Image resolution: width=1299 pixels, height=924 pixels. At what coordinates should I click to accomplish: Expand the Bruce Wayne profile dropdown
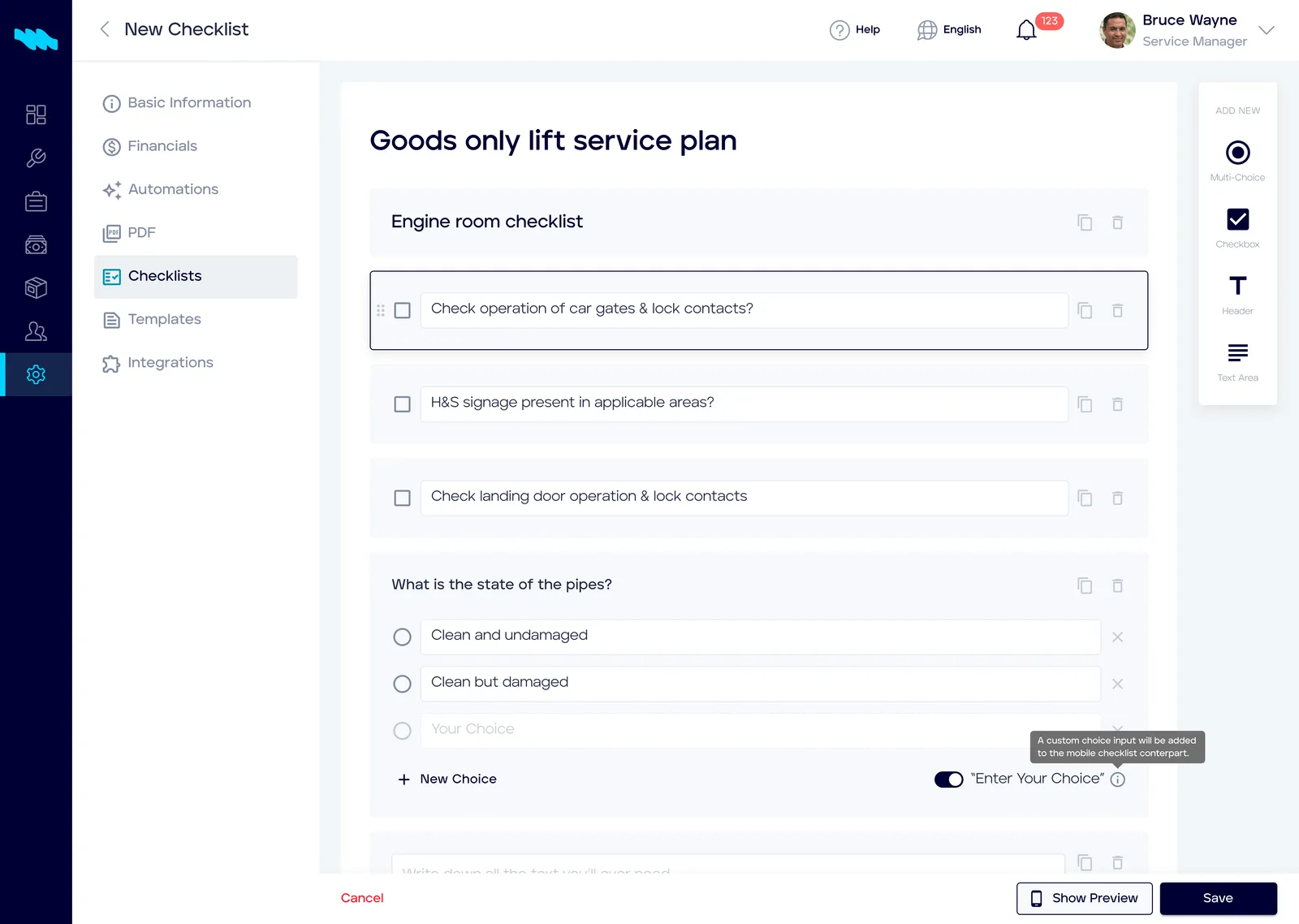coord(1267,30)
